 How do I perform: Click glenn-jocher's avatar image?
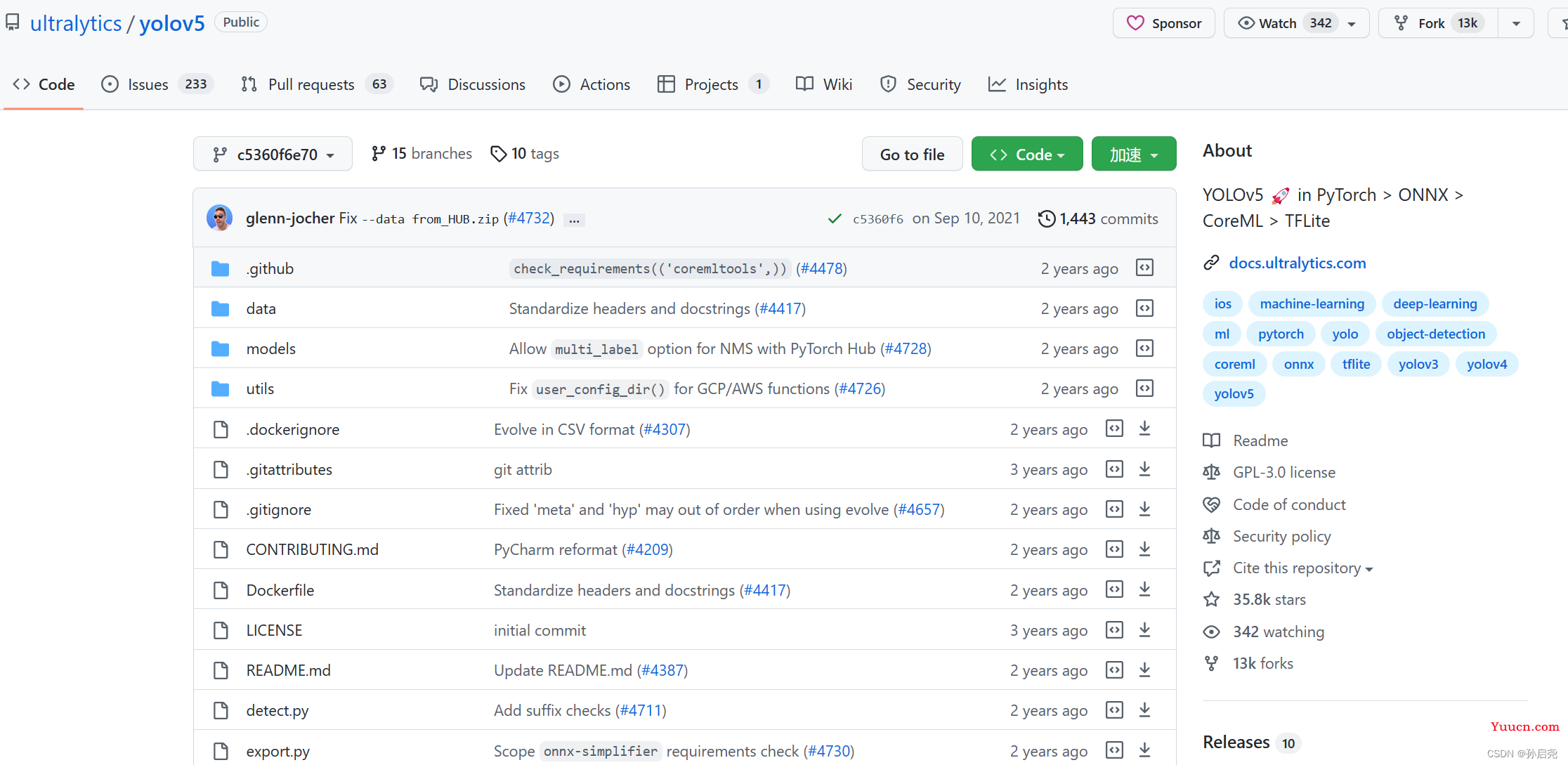(x=219, y=218)
